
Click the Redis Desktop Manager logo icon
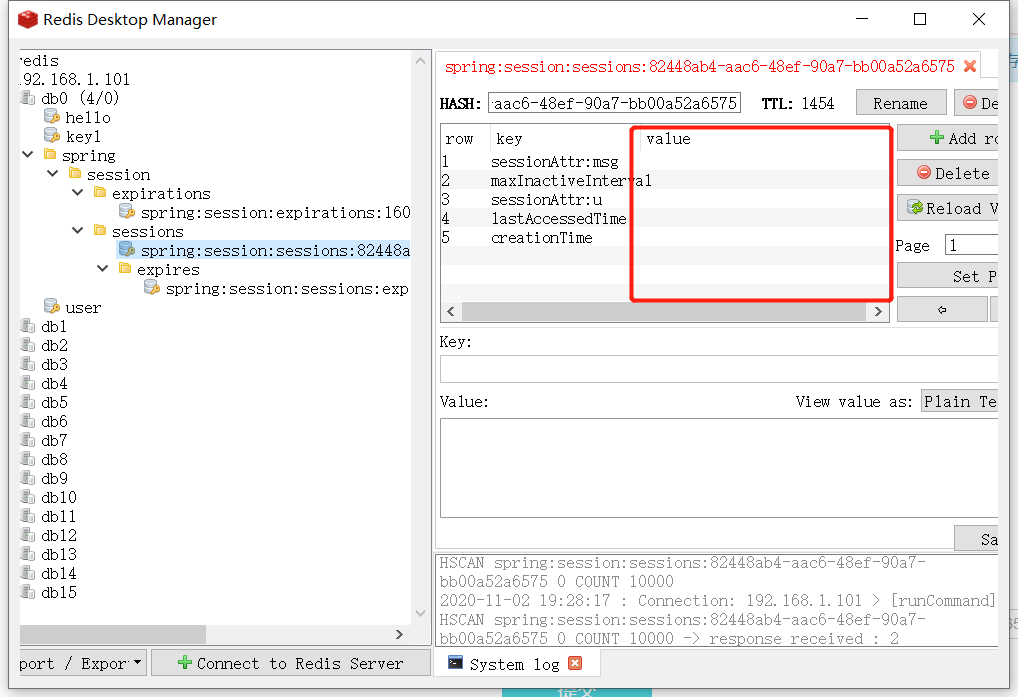[x=28, y=19]
